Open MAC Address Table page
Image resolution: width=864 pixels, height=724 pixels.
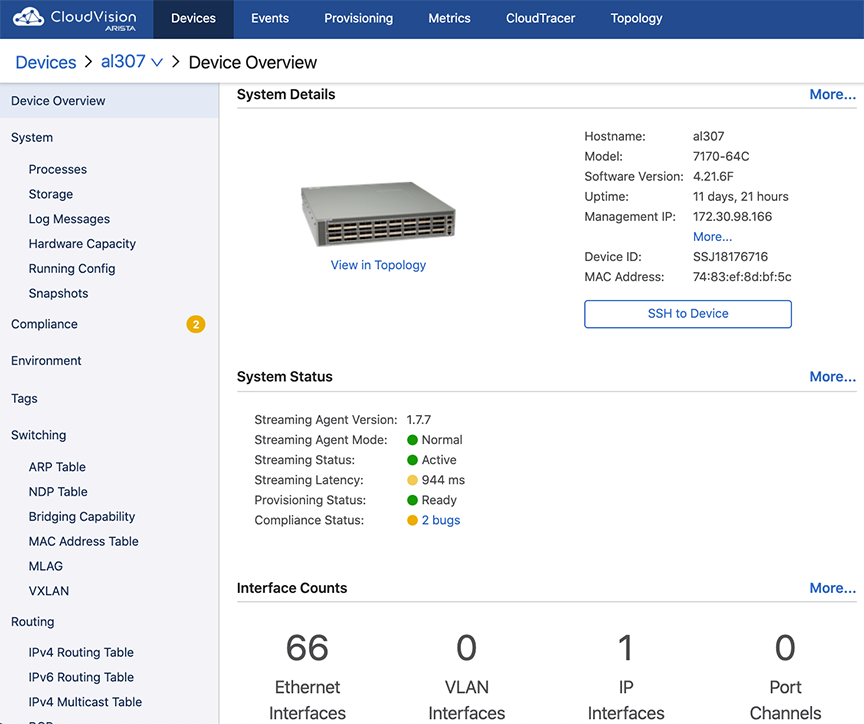tap(84, 542)
